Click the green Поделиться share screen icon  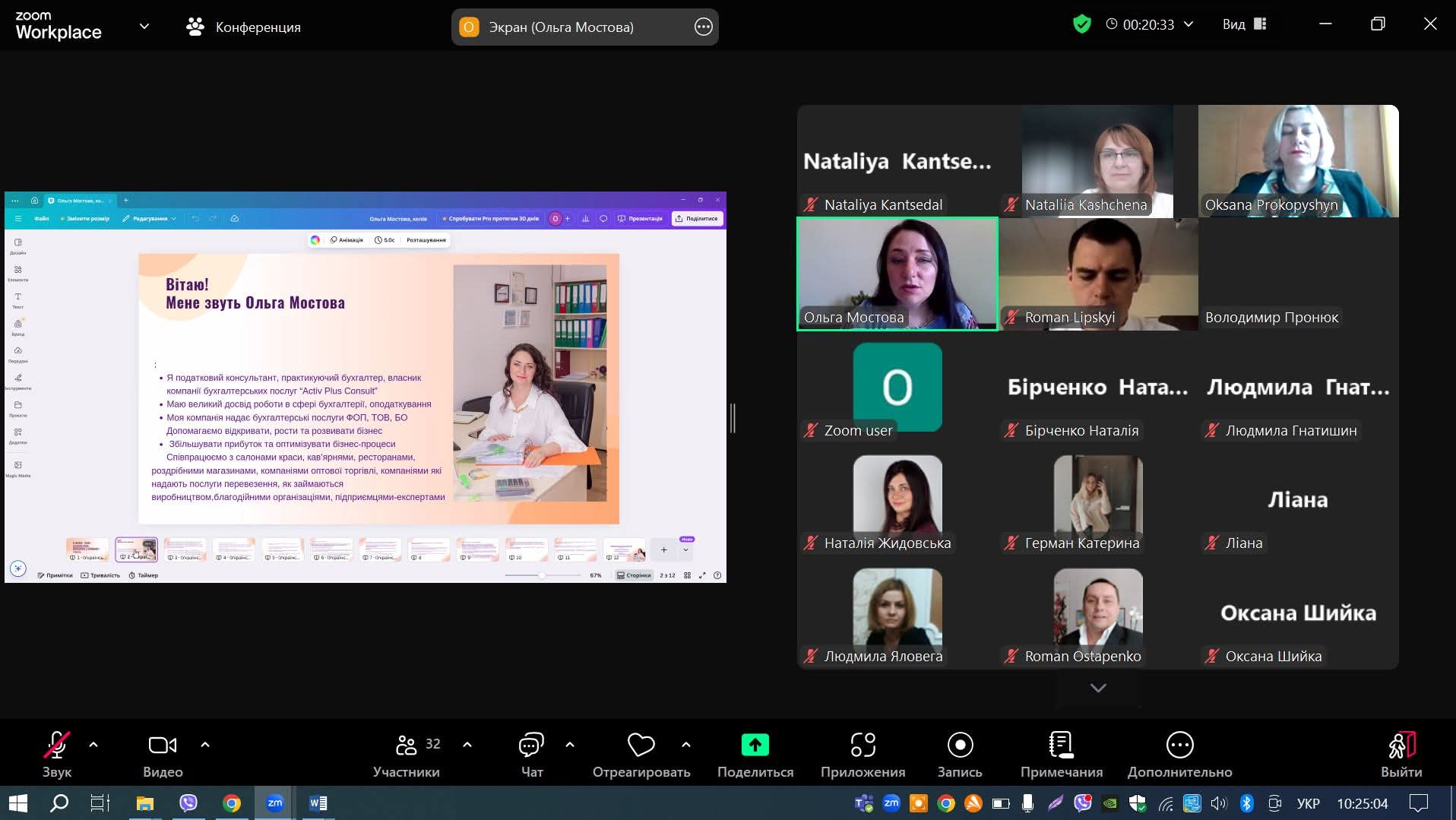pyautogui.click(x=755, y=746)
